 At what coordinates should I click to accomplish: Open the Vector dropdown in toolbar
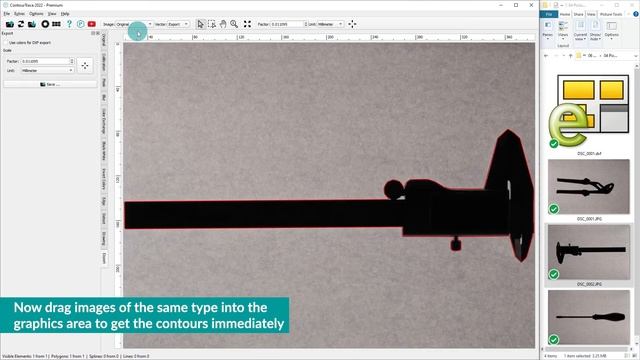(178, 24)
